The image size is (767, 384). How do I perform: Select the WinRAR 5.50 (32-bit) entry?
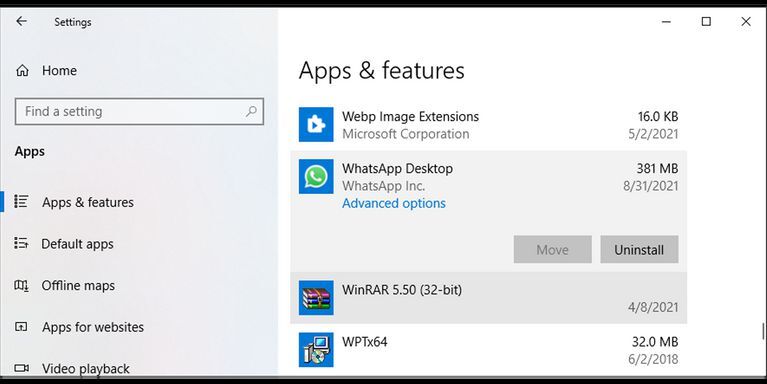click(488, 298)
